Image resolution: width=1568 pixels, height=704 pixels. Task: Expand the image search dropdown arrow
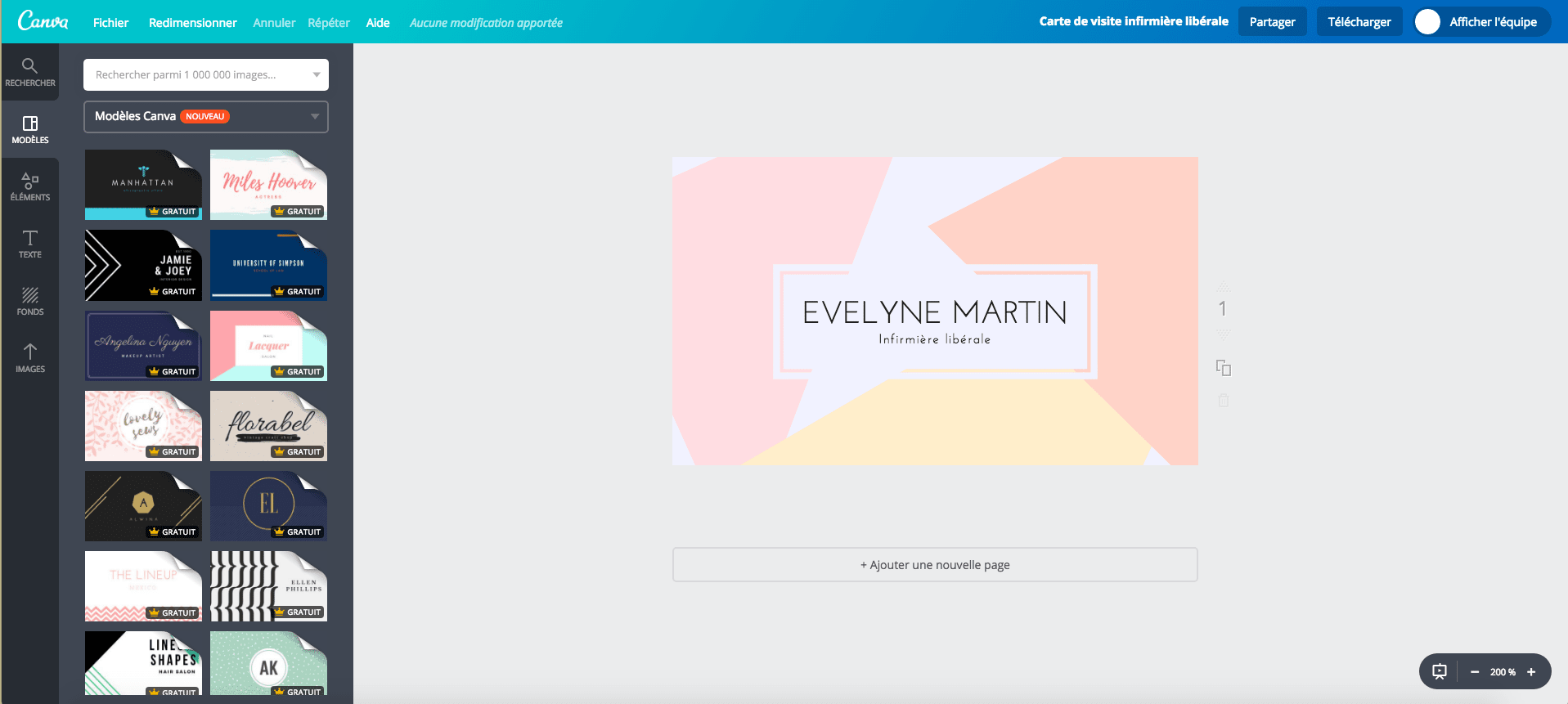pyautogui.click(x=317, y=74)
